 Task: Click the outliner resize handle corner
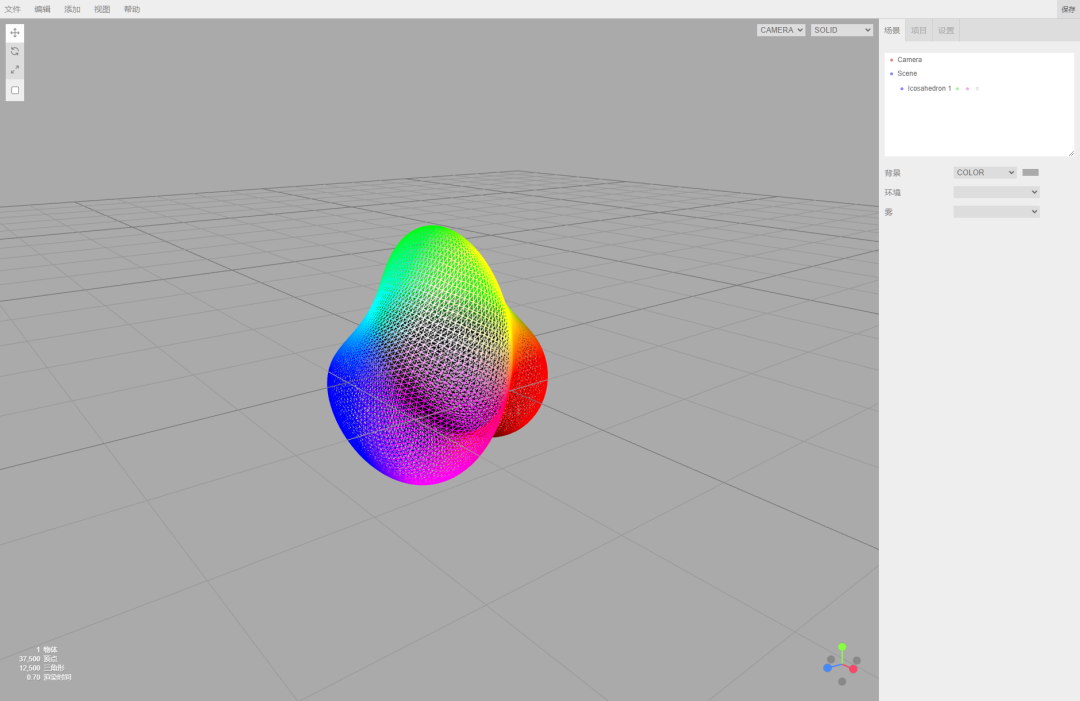1071,153
